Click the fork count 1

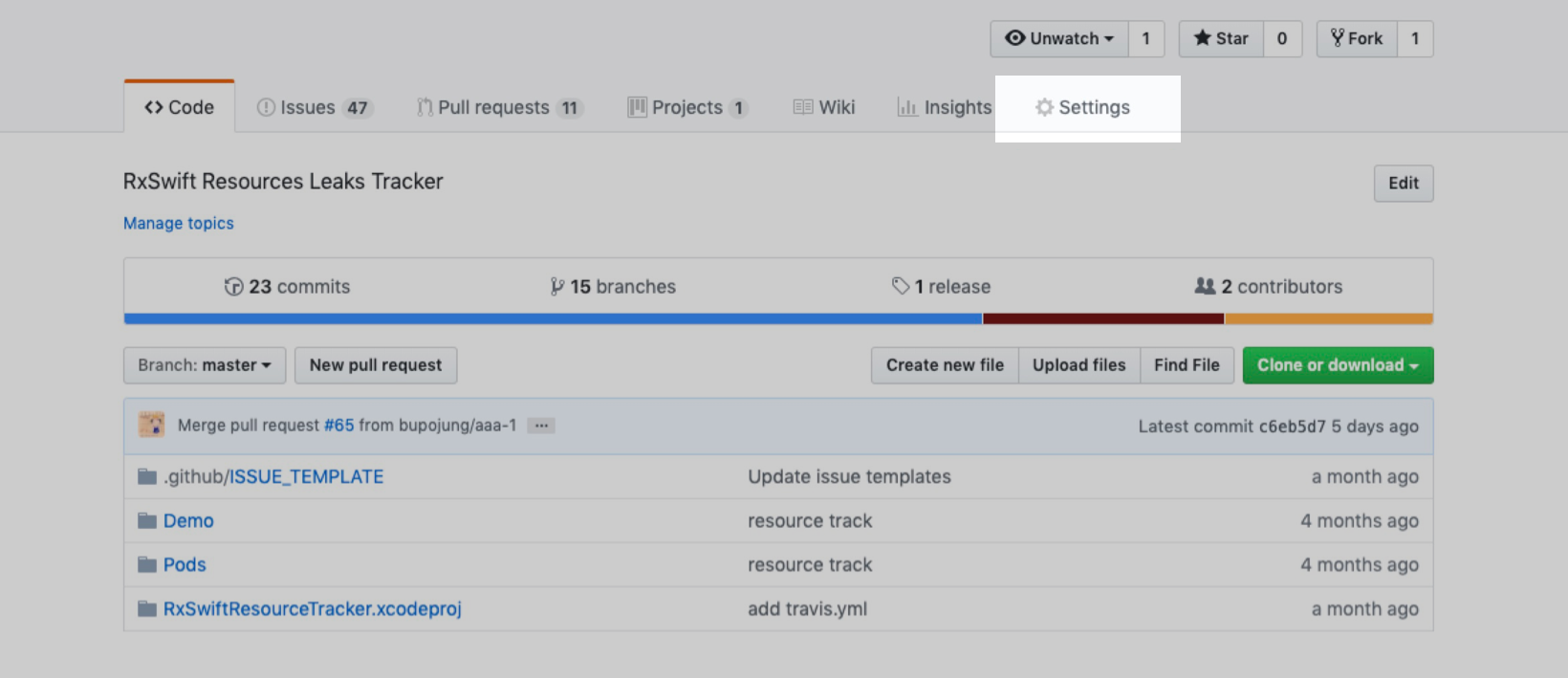click(x=1415, y=39)
